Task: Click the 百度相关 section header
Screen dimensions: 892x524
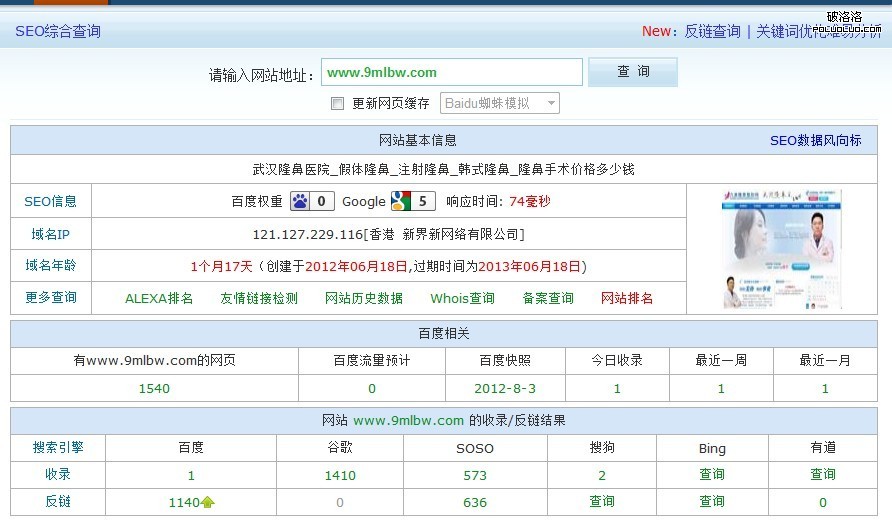Action: (444, 333)
